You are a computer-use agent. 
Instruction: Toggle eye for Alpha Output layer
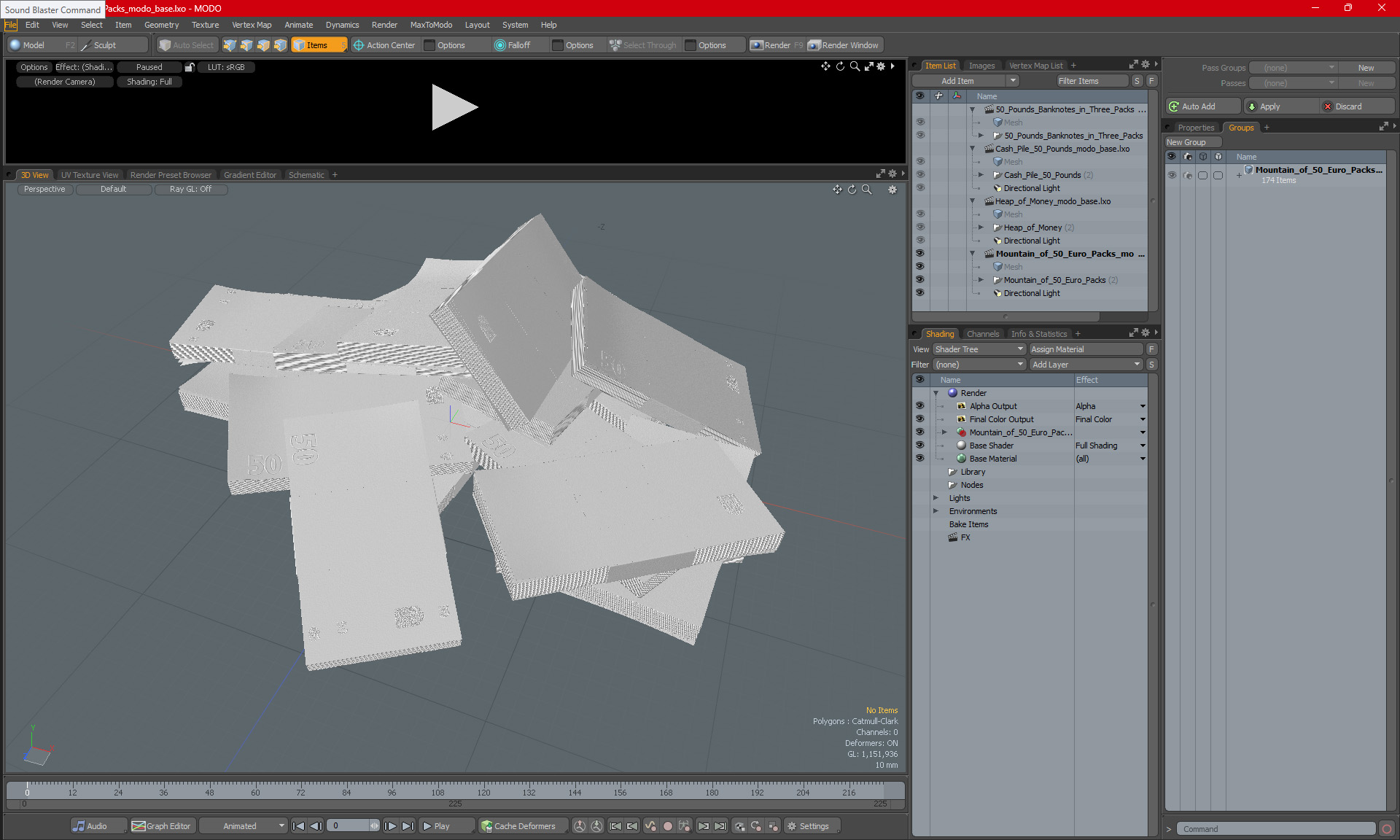920,406
